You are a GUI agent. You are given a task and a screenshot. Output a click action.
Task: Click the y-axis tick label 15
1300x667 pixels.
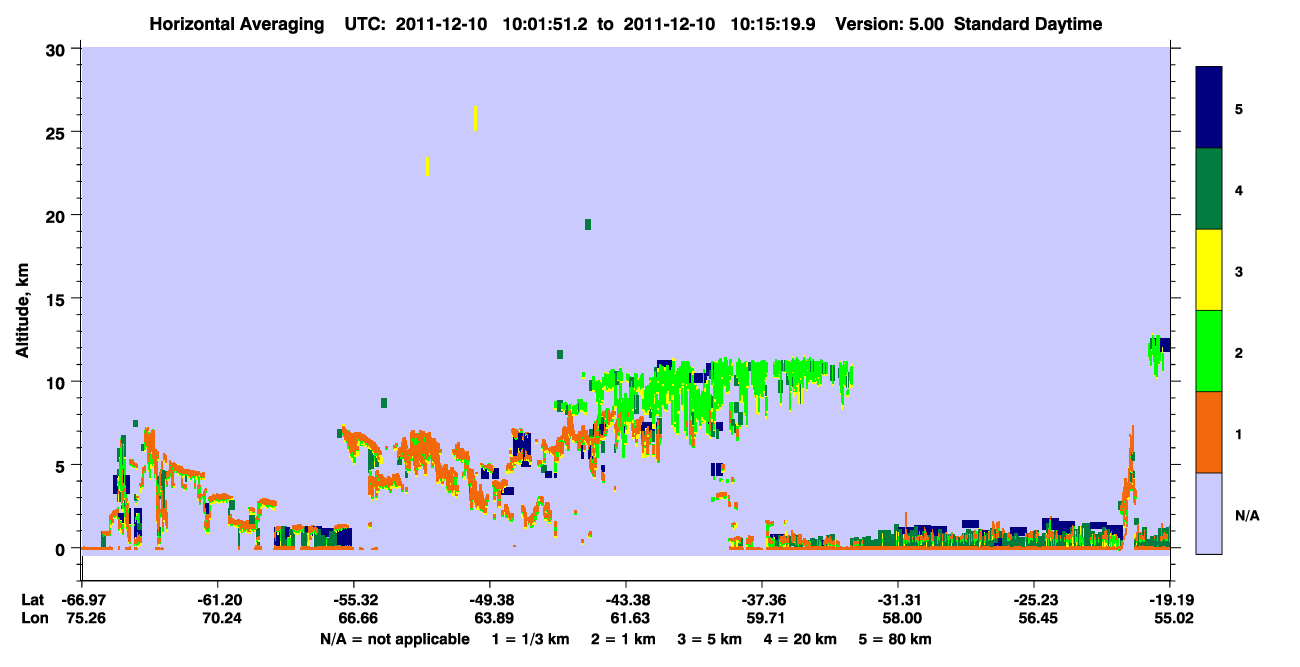(x=56, y=299)
